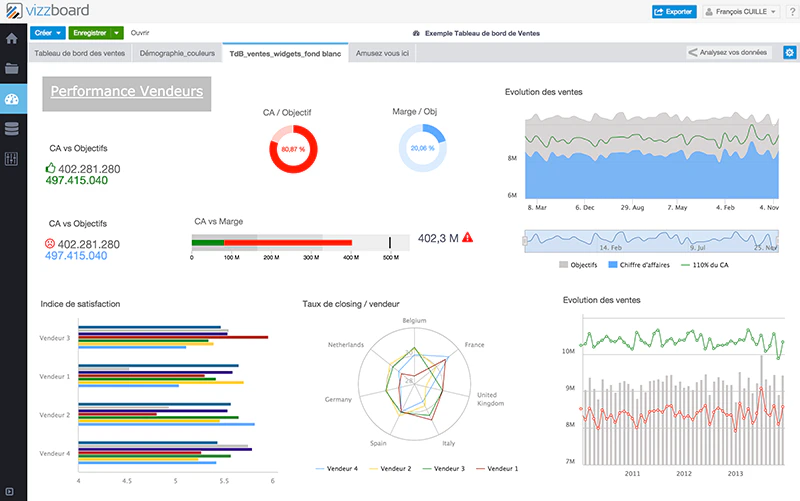The image size is (800, 501).
Task: Click the 402,3 M value
Action: [438, 238]
